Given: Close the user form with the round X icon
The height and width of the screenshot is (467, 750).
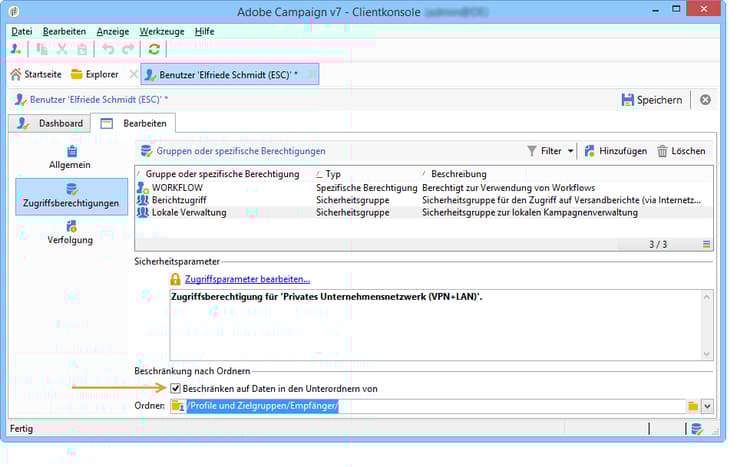Looking at the screenshot, I should [x=705, y=100].
